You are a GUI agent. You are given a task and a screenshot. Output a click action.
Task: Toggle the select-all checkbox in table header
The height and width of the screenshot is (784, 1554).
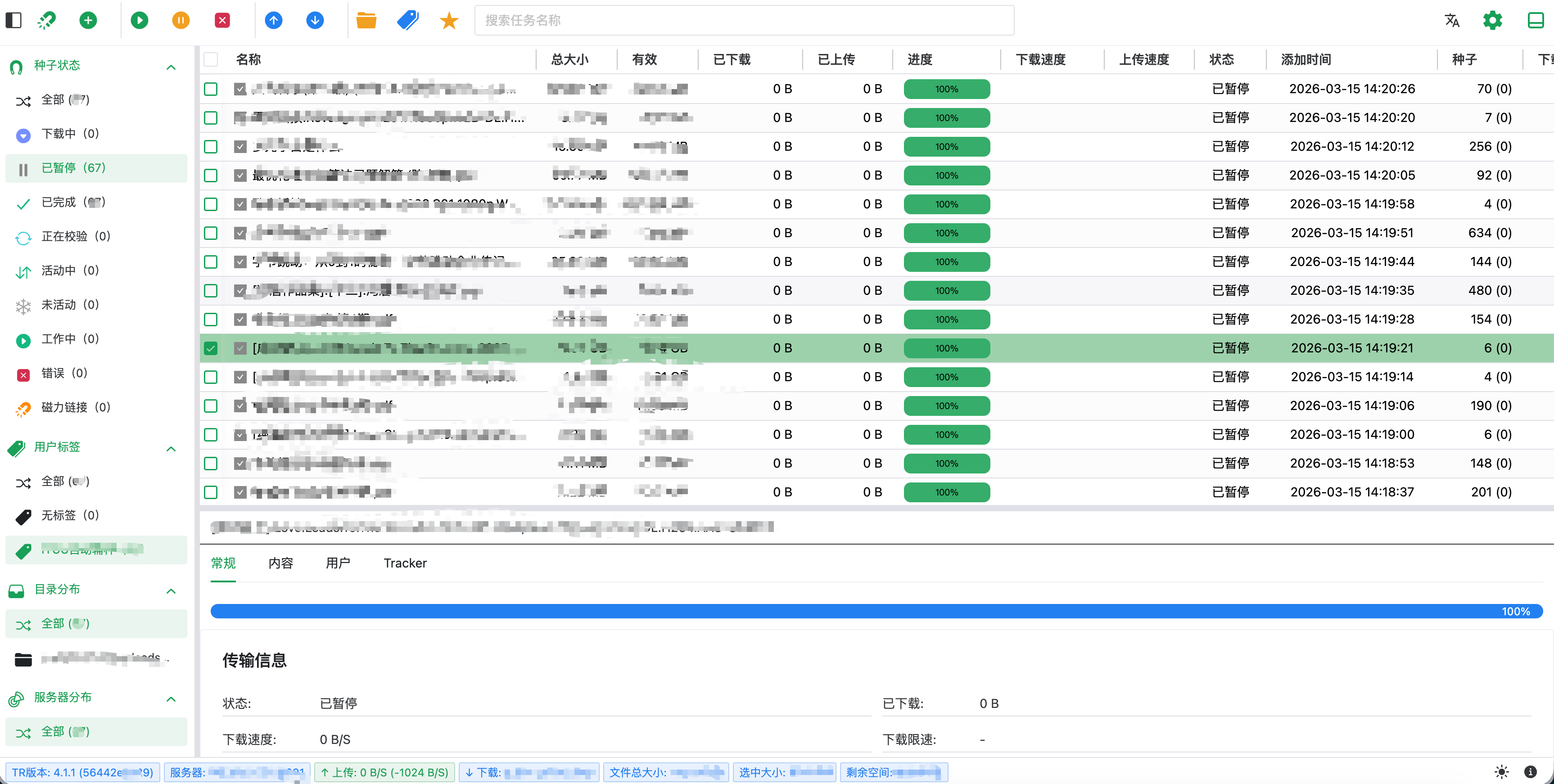[x=211, y=59]
